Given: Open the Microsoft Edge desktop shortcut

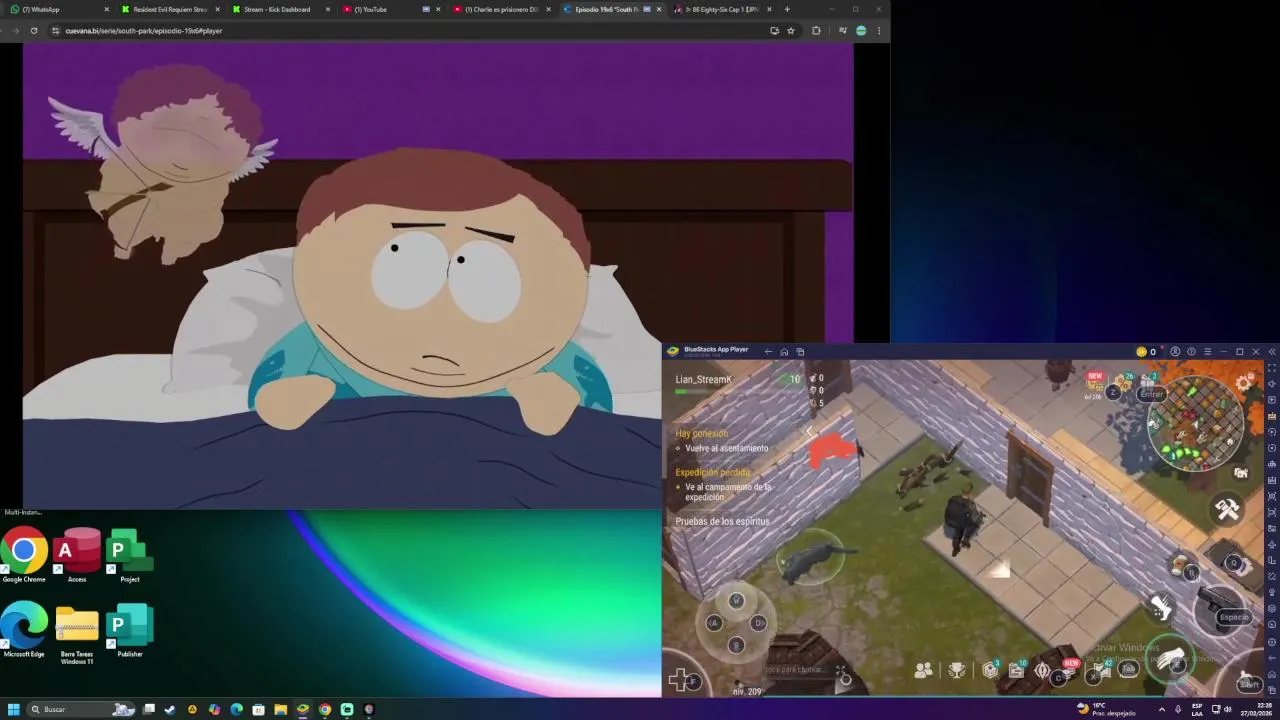Looking at the screenshot, I should [24, 630].
